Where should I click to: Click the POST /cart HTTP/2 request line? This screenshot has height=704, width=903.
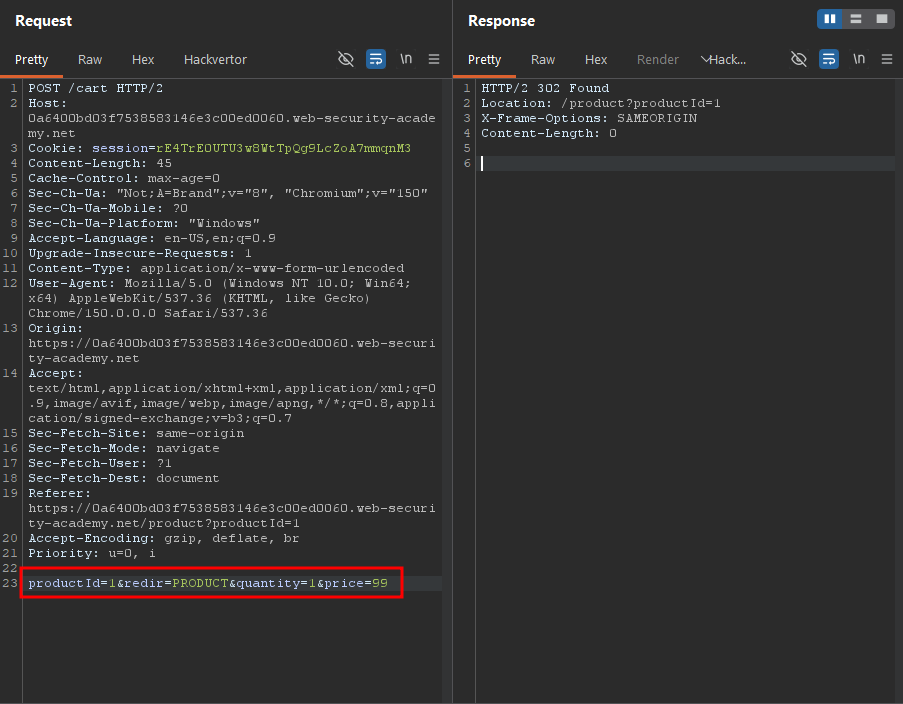[96, 88]
